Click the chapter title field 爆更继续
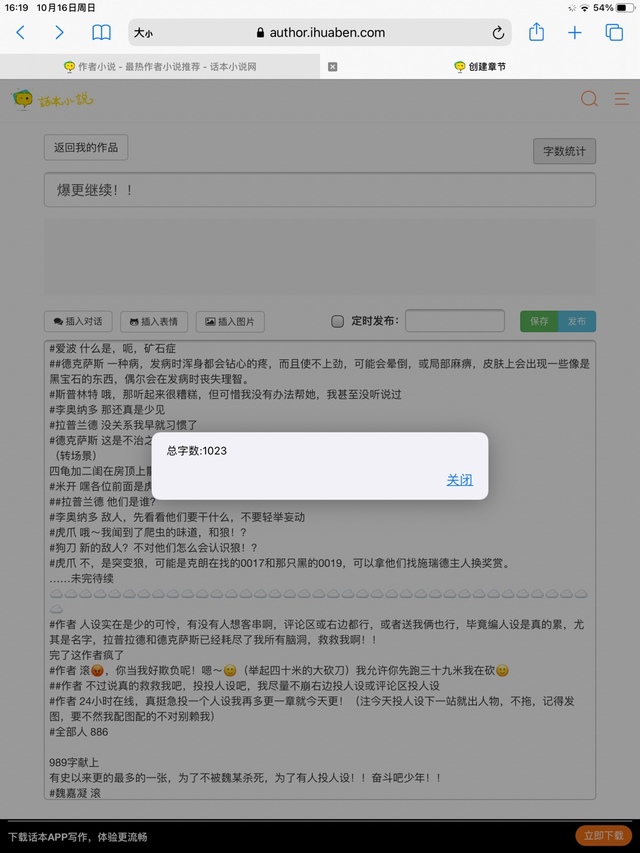Image resolution: width=640 pixels, height=853 pixels. [x=320, y=189]
